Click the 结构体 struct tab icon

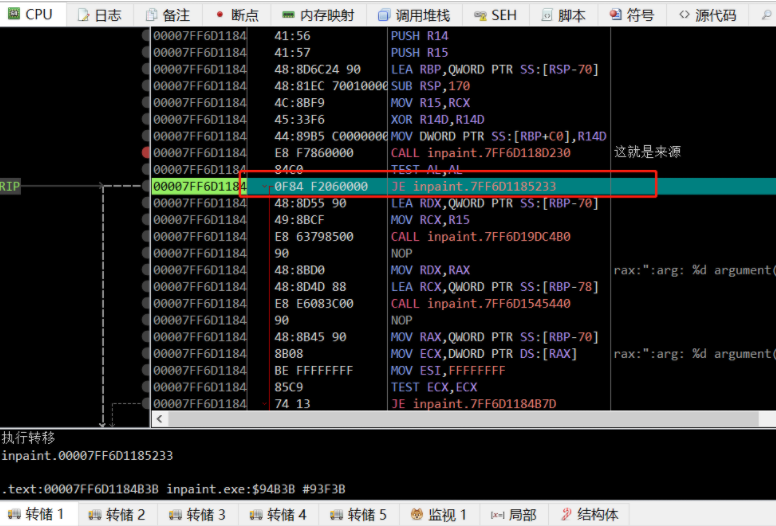coord(566,515)
